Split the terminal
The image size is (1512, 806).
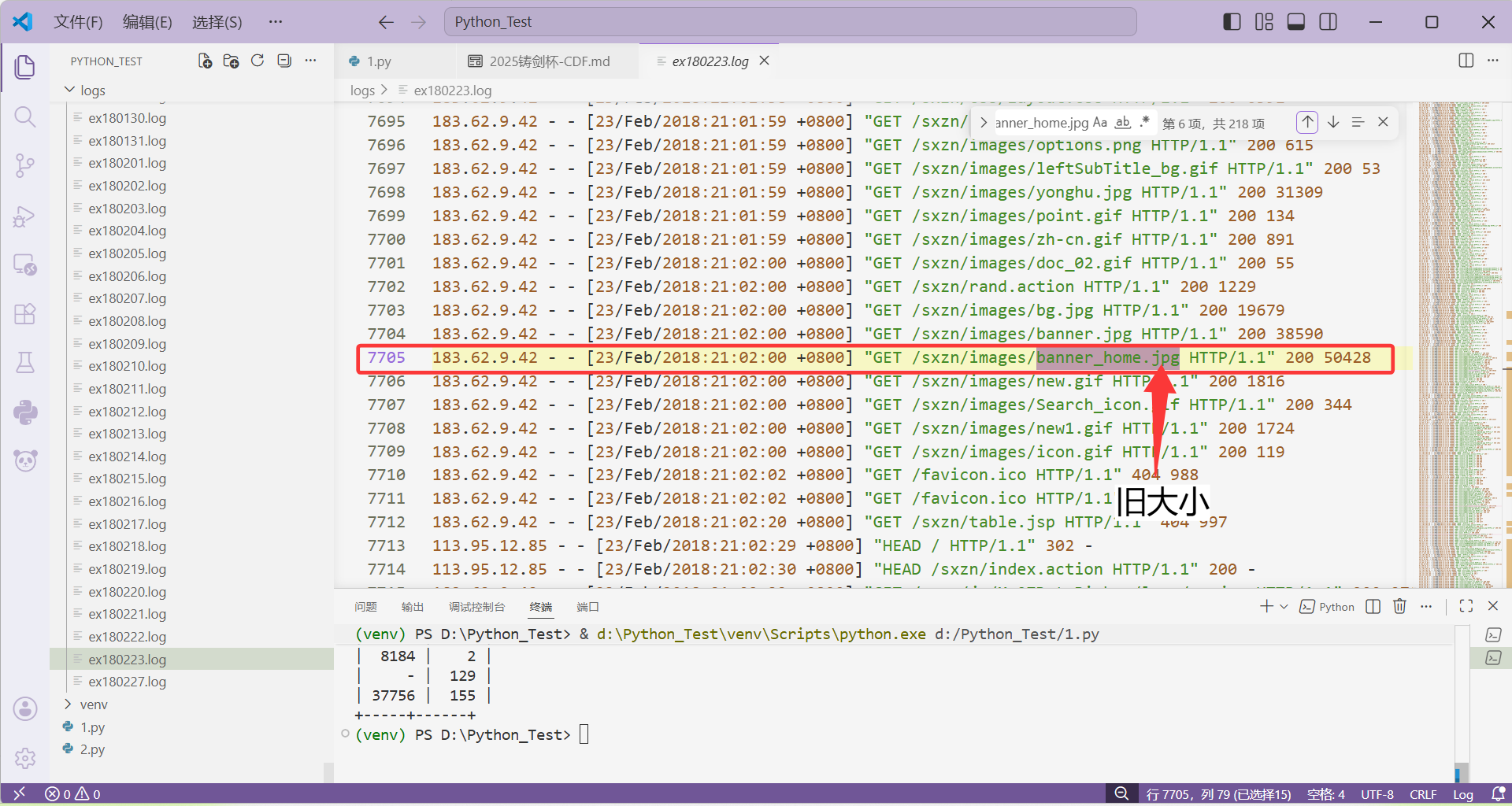1373,607
